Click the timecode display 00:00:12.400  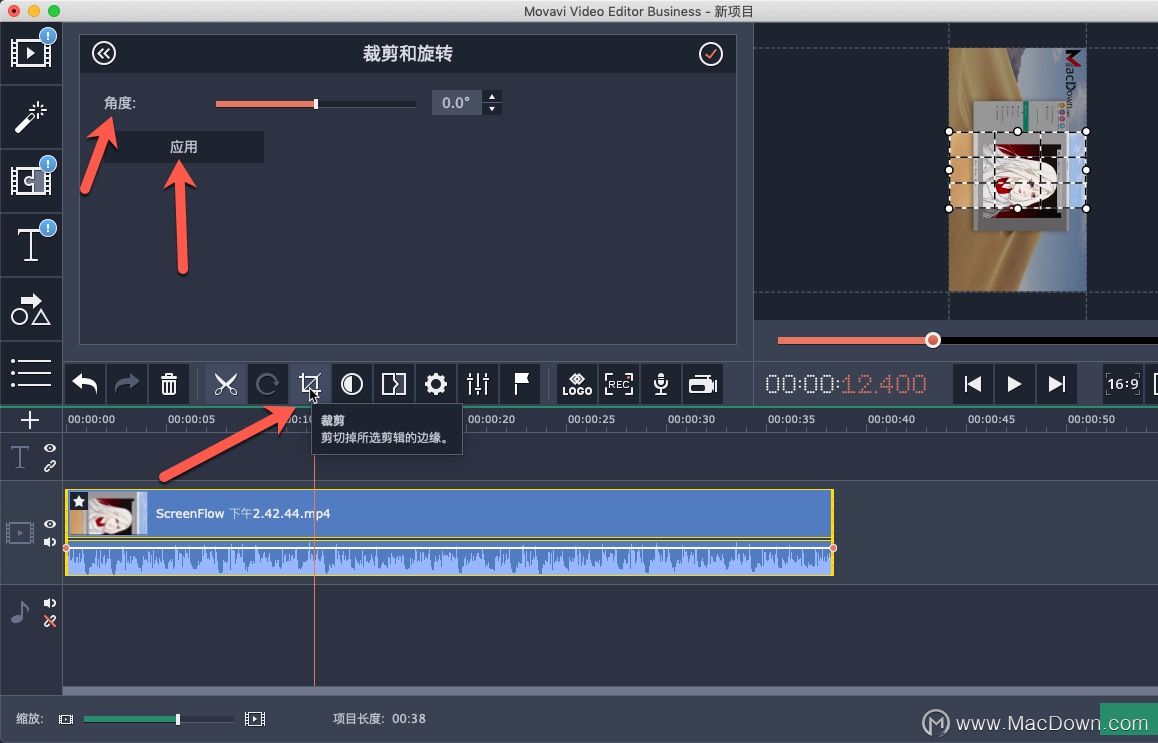click(846, 384)
